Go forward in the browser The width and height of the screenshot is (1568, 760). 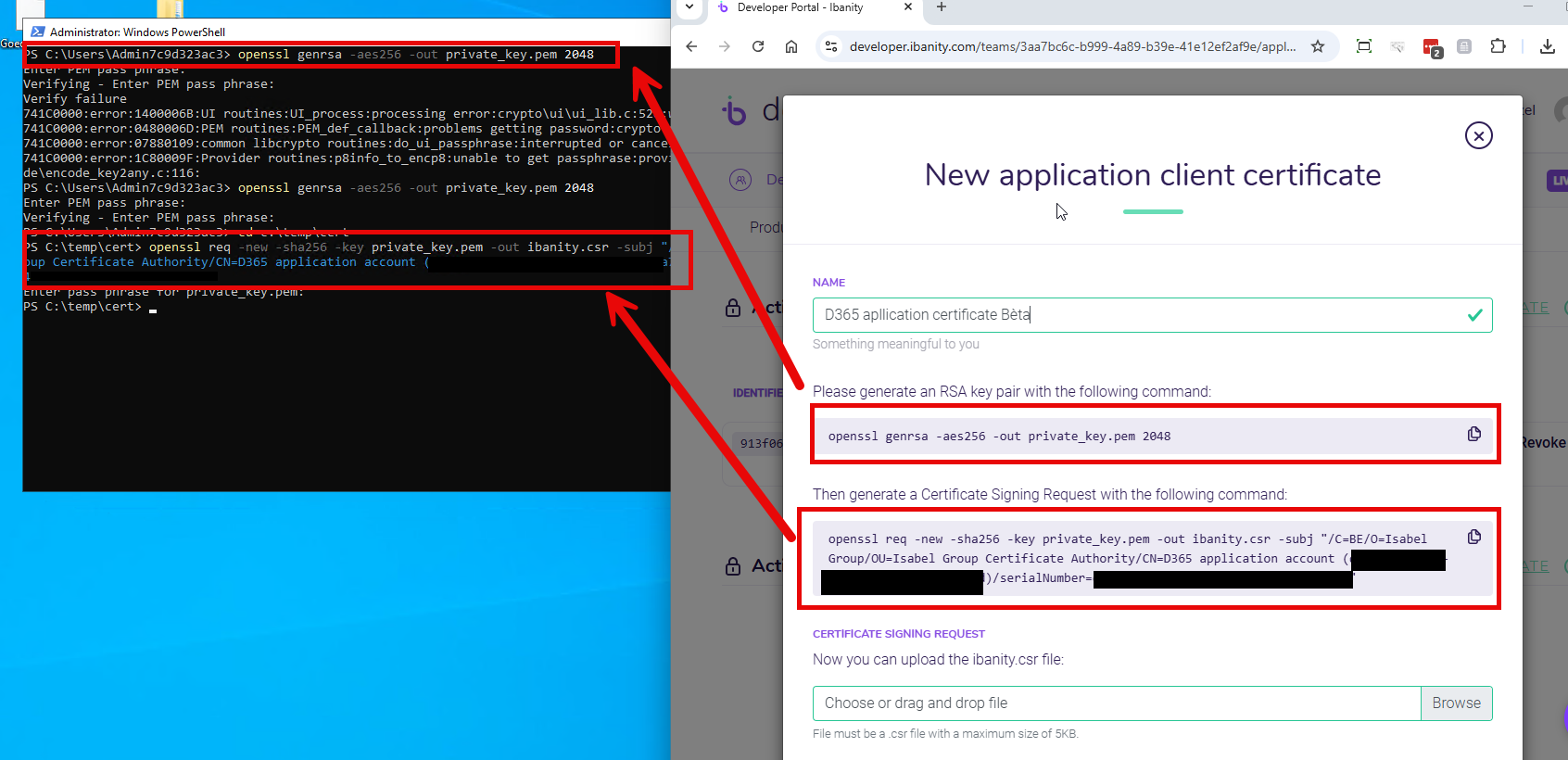(x=725, y=46)
